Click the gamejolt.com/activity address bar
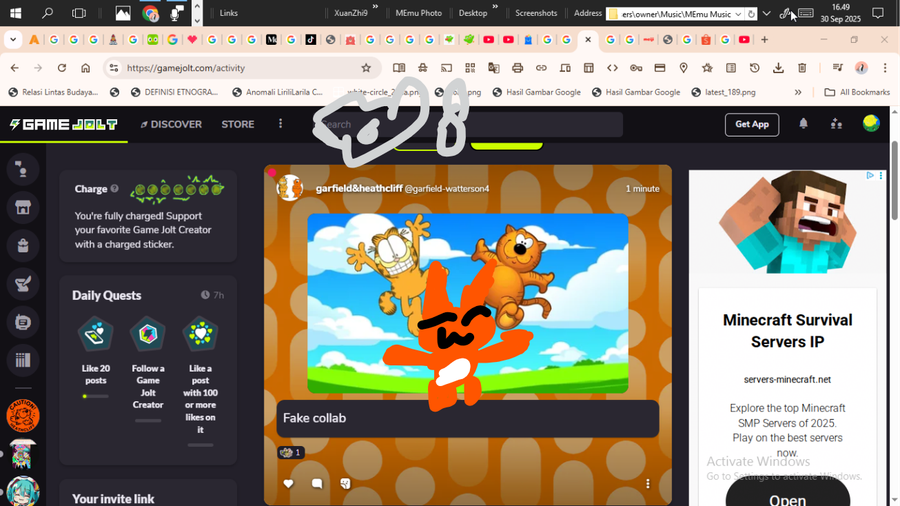The width and height of the screenshot is (900, 506). coord(241,68)
